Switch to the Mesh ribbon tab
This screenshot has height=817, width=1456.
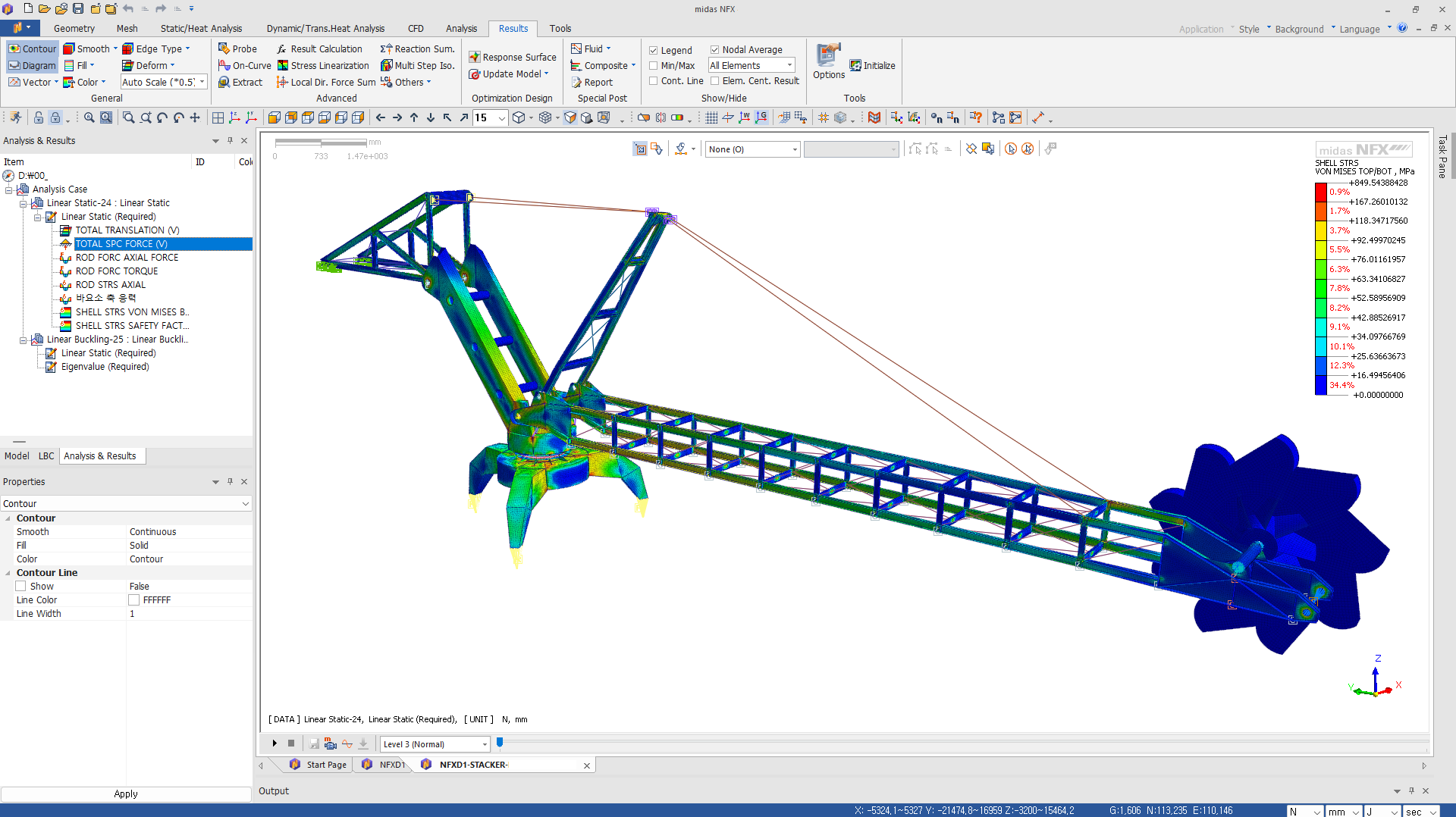tap(127, 29)
